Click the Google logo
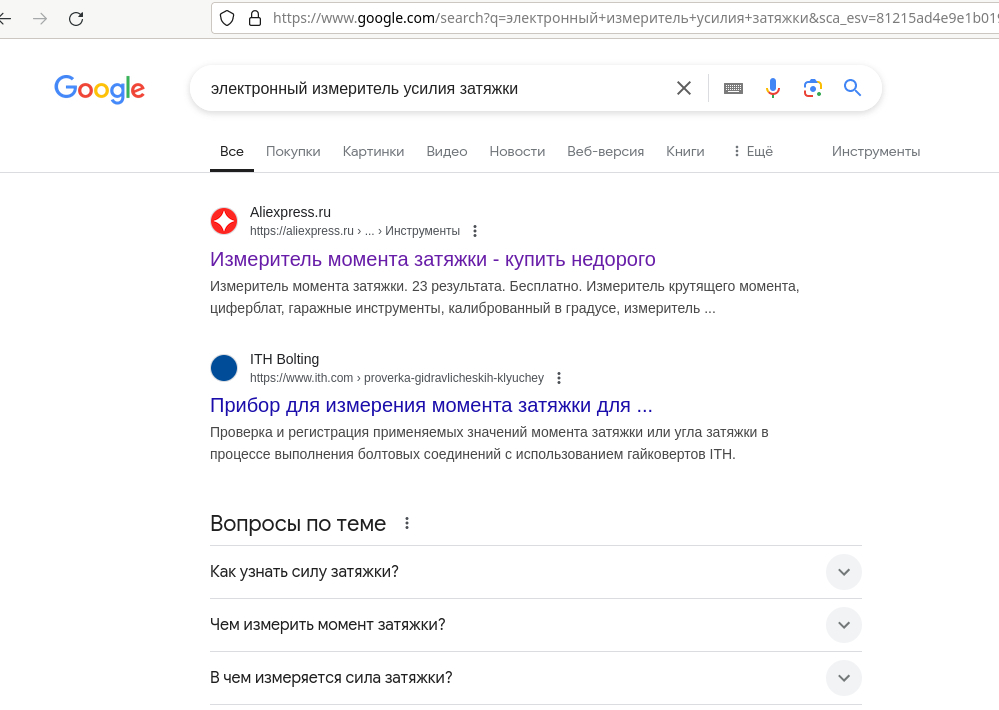The height and width of the screenshot is (710, 999). (x=99, y=89)
